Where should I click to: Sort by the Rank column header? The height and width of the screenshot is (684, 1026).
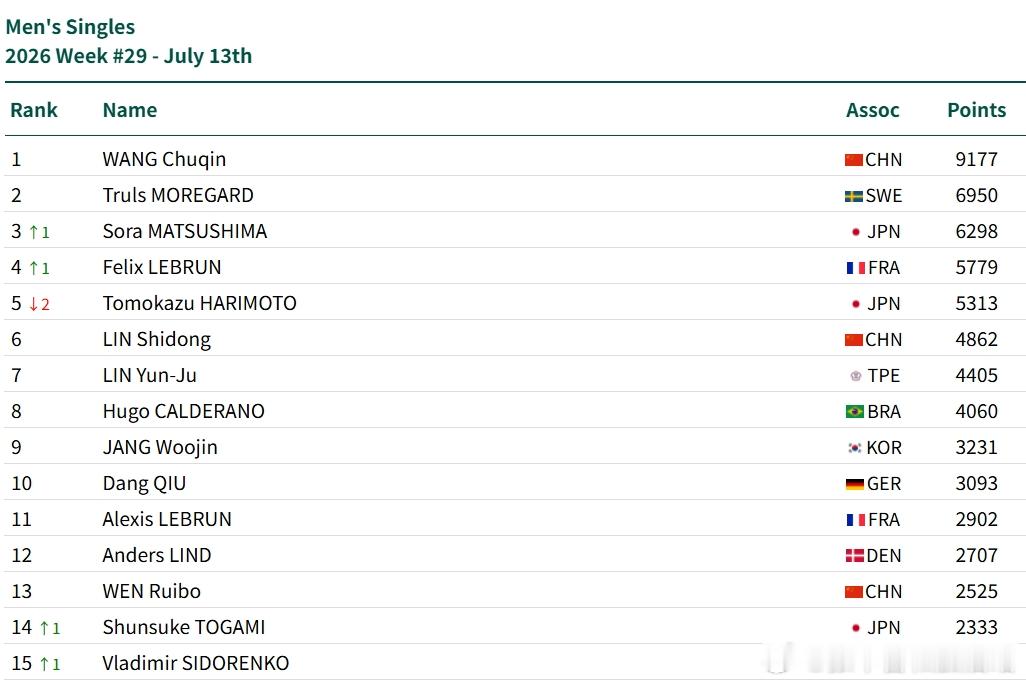click(34, 110)
